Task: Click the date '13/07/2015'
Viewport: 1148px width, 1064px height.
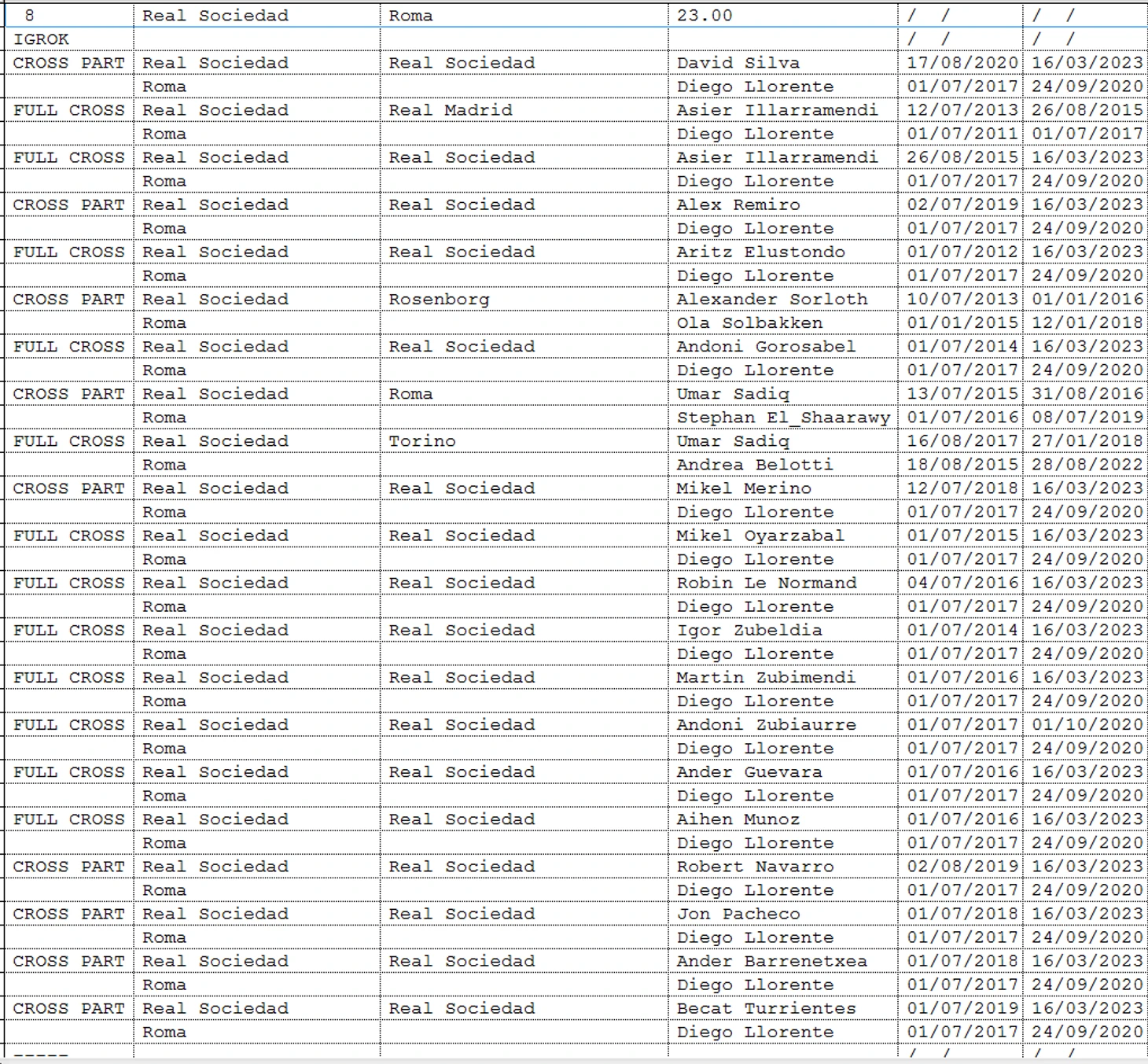Action: (x=962, y=393)
